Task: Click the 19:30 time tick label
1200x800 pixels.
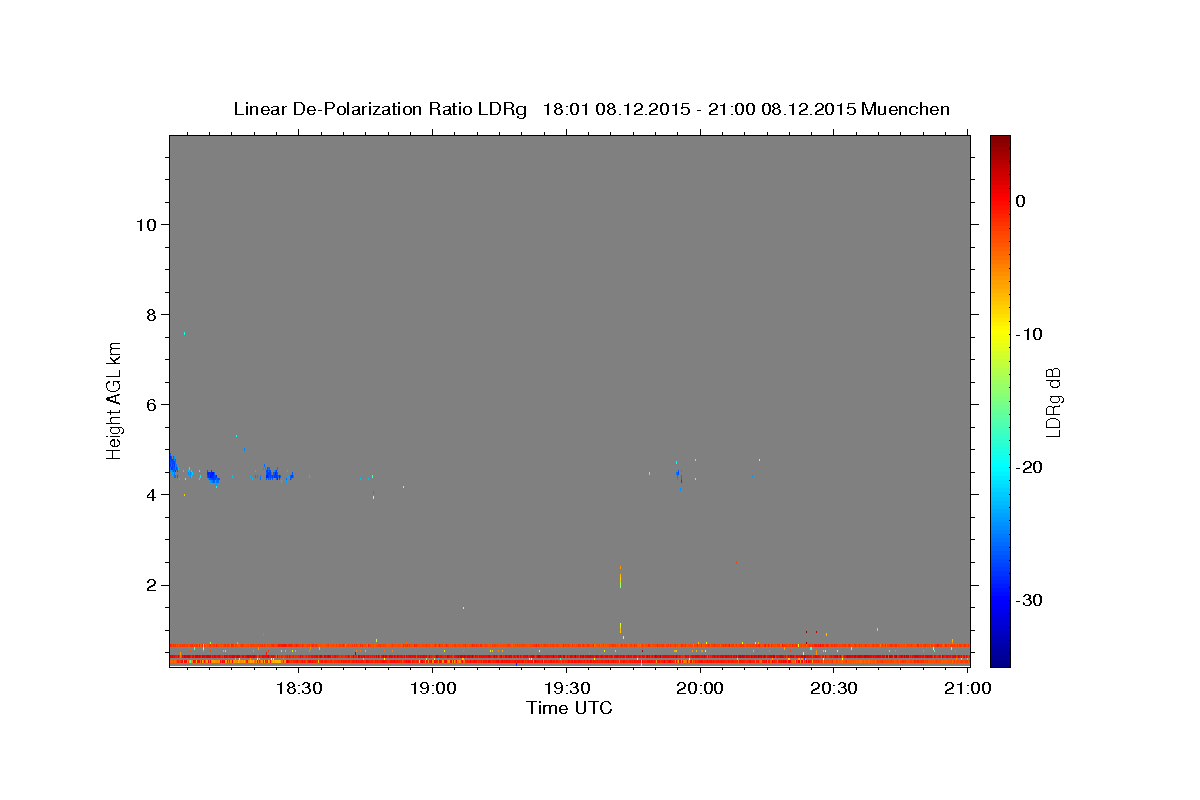Action: pyautogui.click(x=566, y=688)
